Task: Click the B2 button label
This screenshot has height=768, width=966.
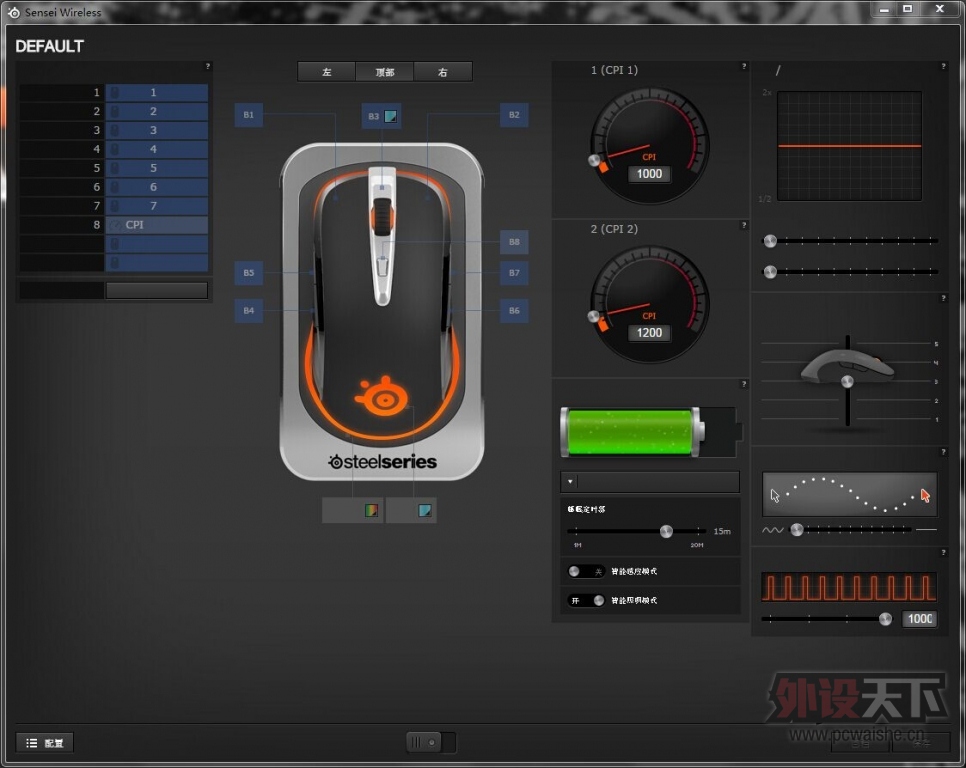Action: pyautogui.click(x=514, y=115)
